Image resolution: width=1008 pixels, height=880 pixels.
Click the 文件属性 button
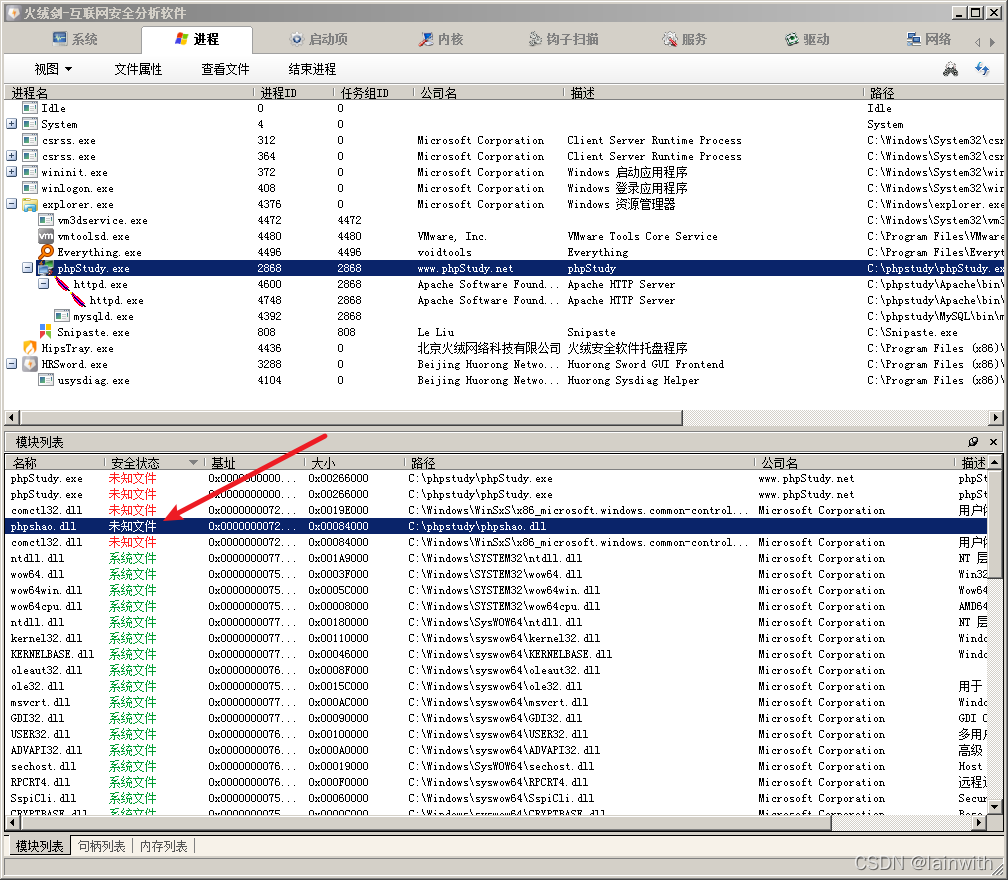pos(138,69)
